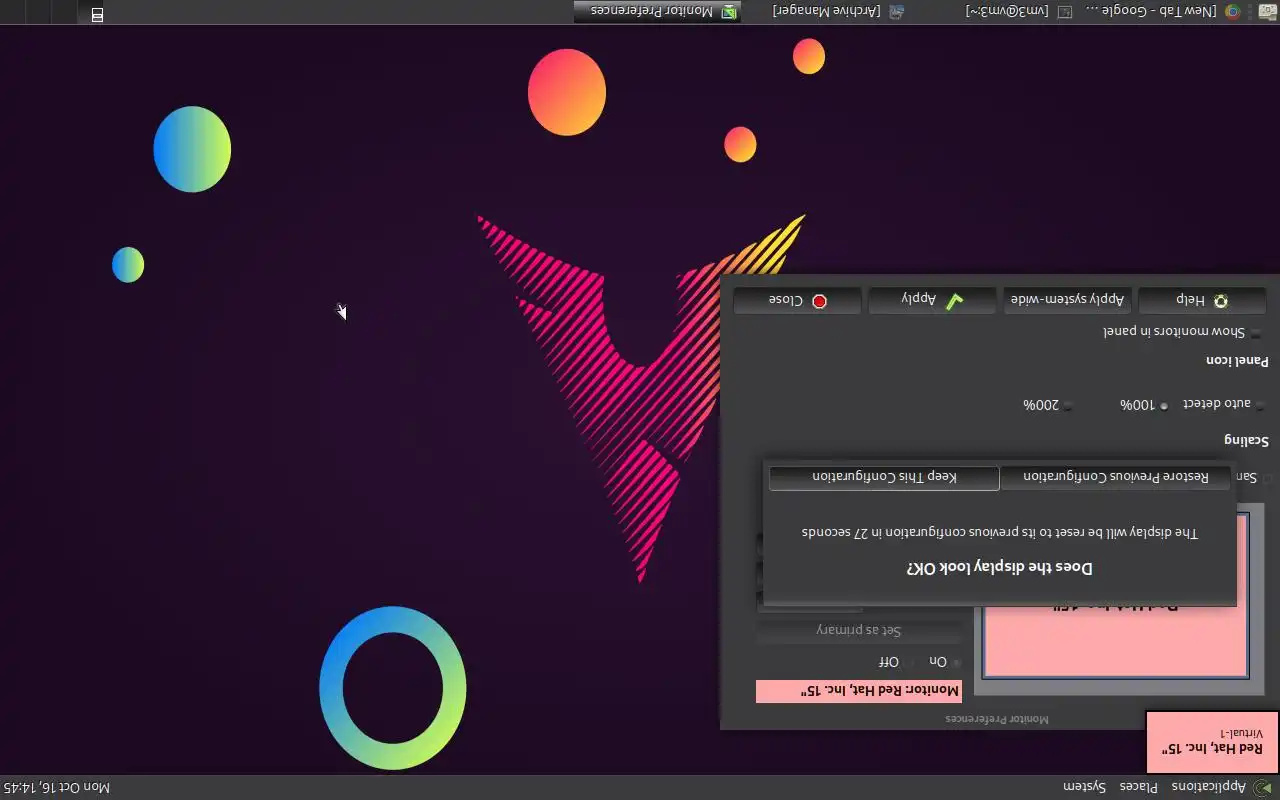Open the System menu
1280x800 pixels.
pos(1084,787)
